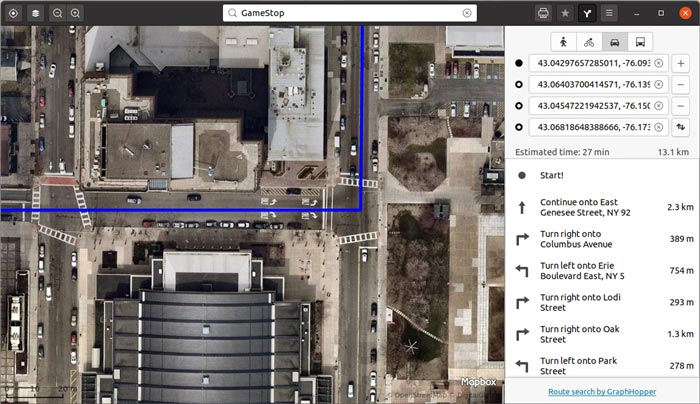Click the Erie Boulevard left-turn arrow

[x=522, y=271]
